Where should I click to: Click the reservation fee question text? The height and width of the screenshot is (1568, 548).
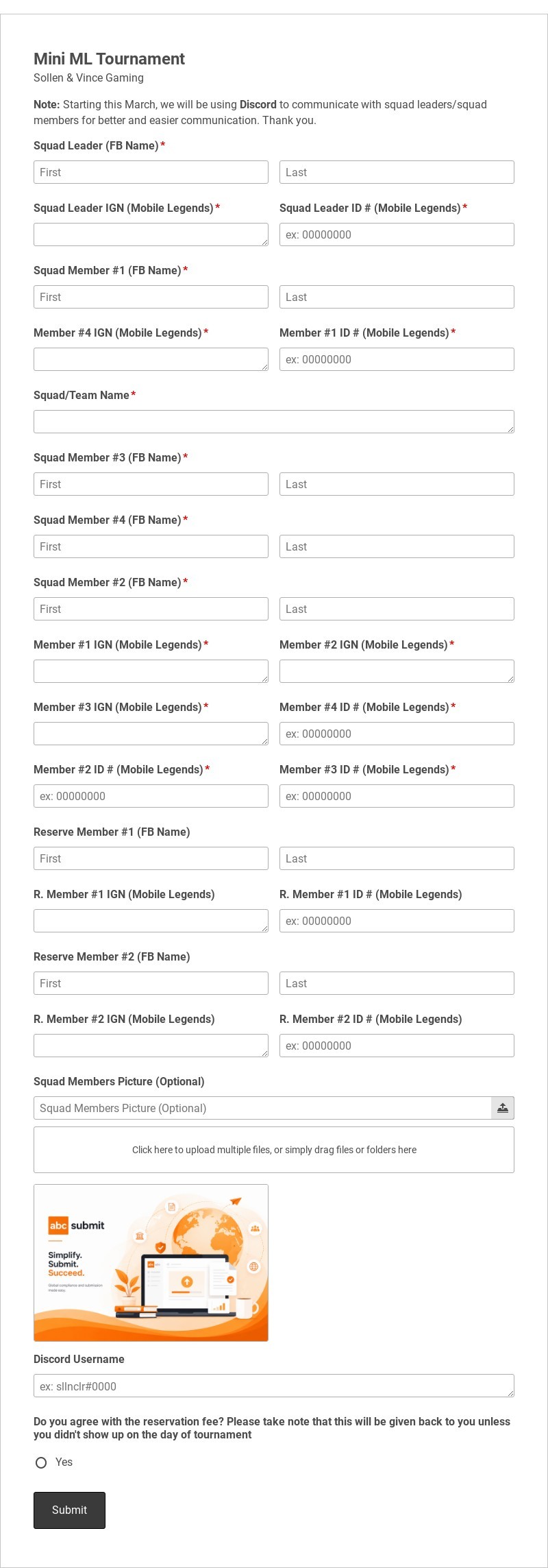[x=272, y=1428]
